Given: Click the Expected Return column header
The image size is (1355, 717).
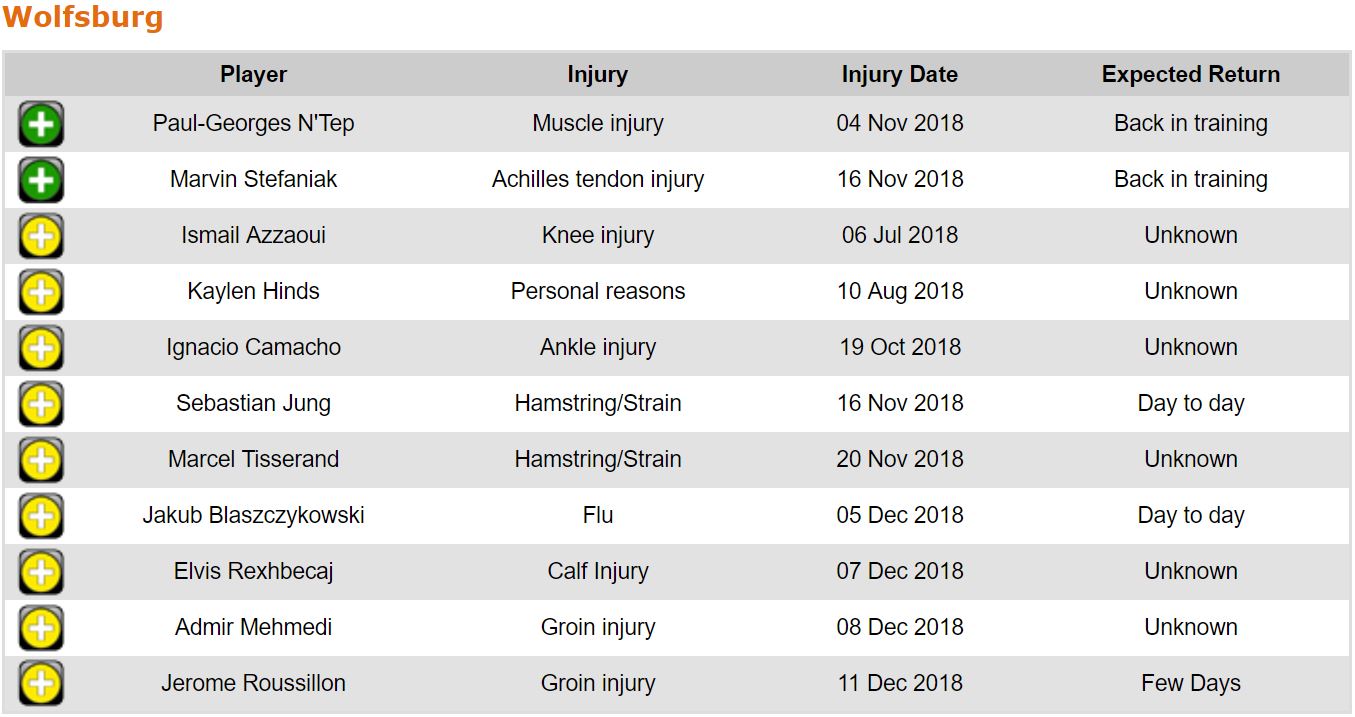Looking at the screenshot, I should (1190, 75).
